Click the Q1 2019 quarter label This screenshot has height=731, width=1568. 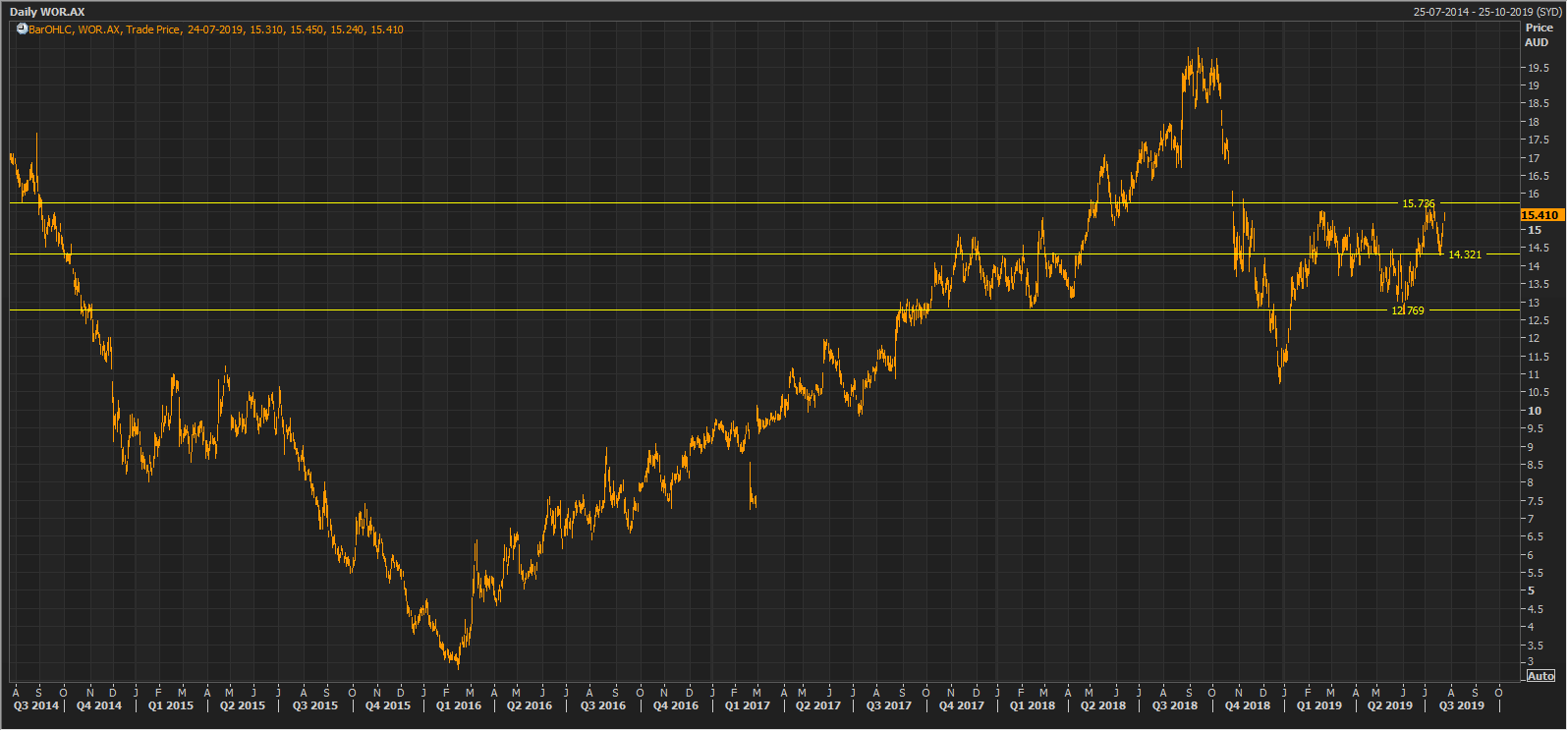(1319, 705)
